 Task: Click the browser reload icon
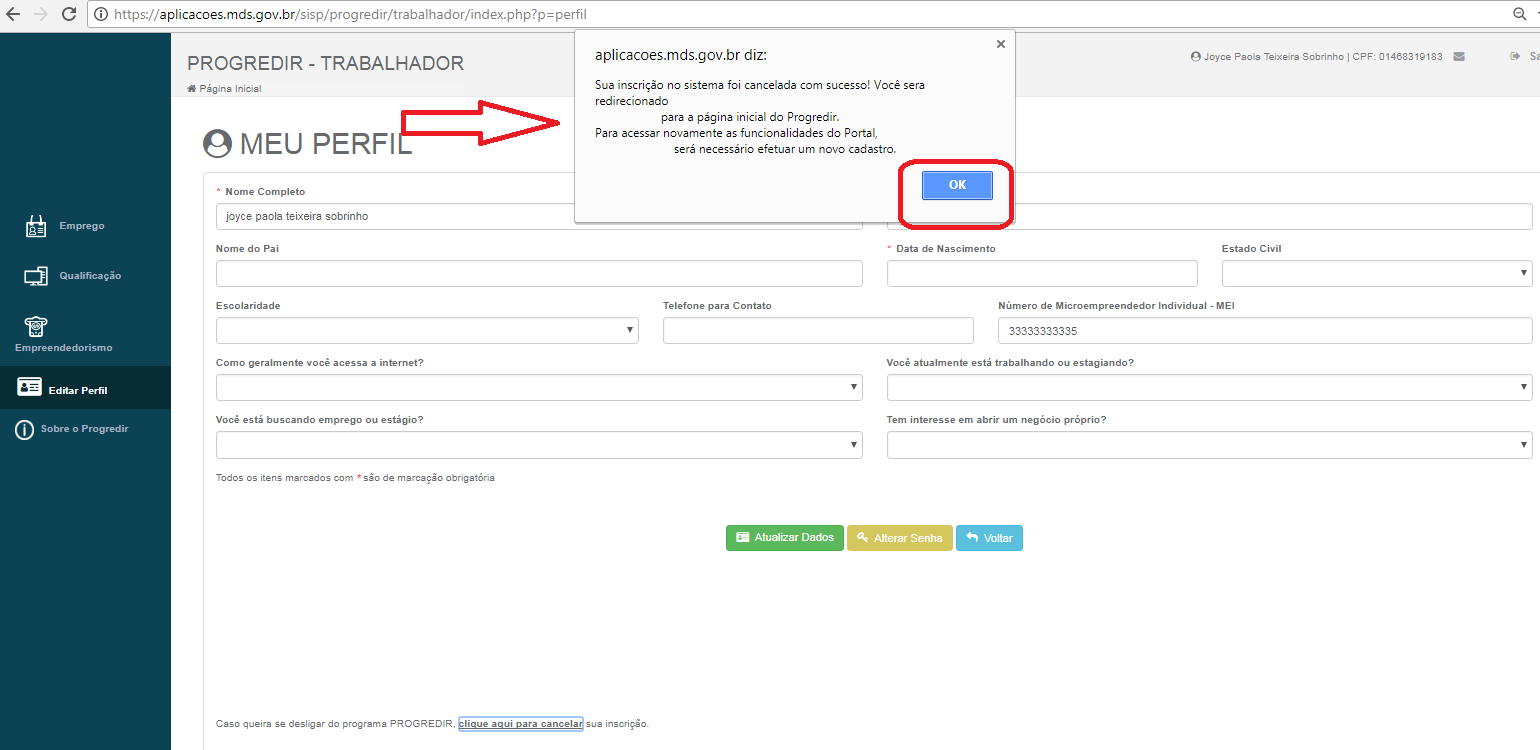(x=69, y=14)
